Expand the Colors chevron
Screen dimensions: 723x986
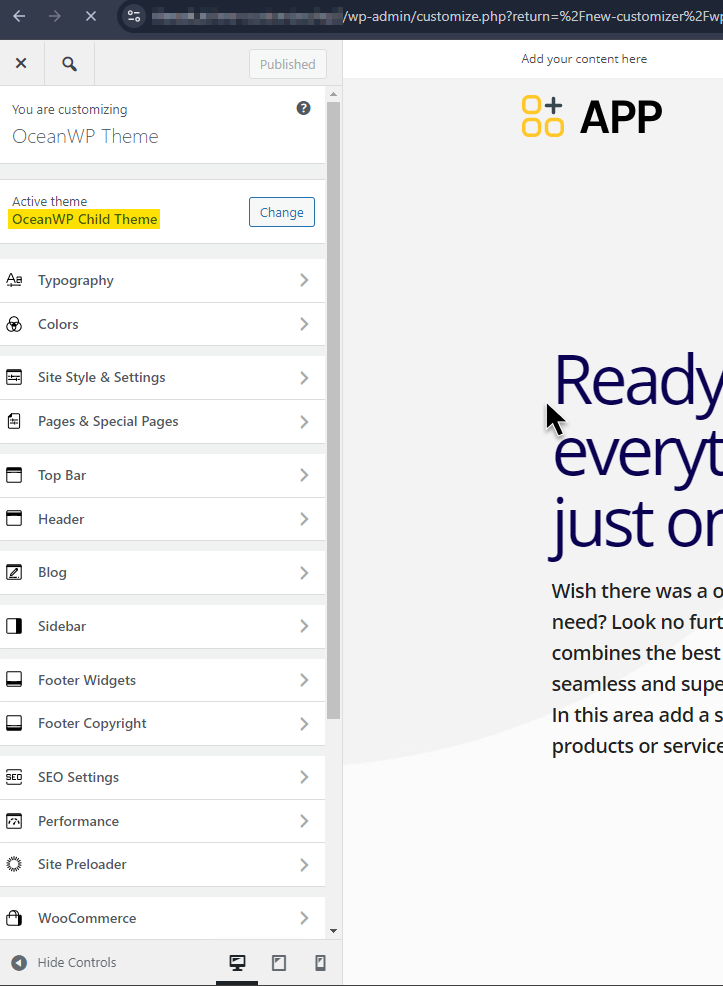coord(304,324)
